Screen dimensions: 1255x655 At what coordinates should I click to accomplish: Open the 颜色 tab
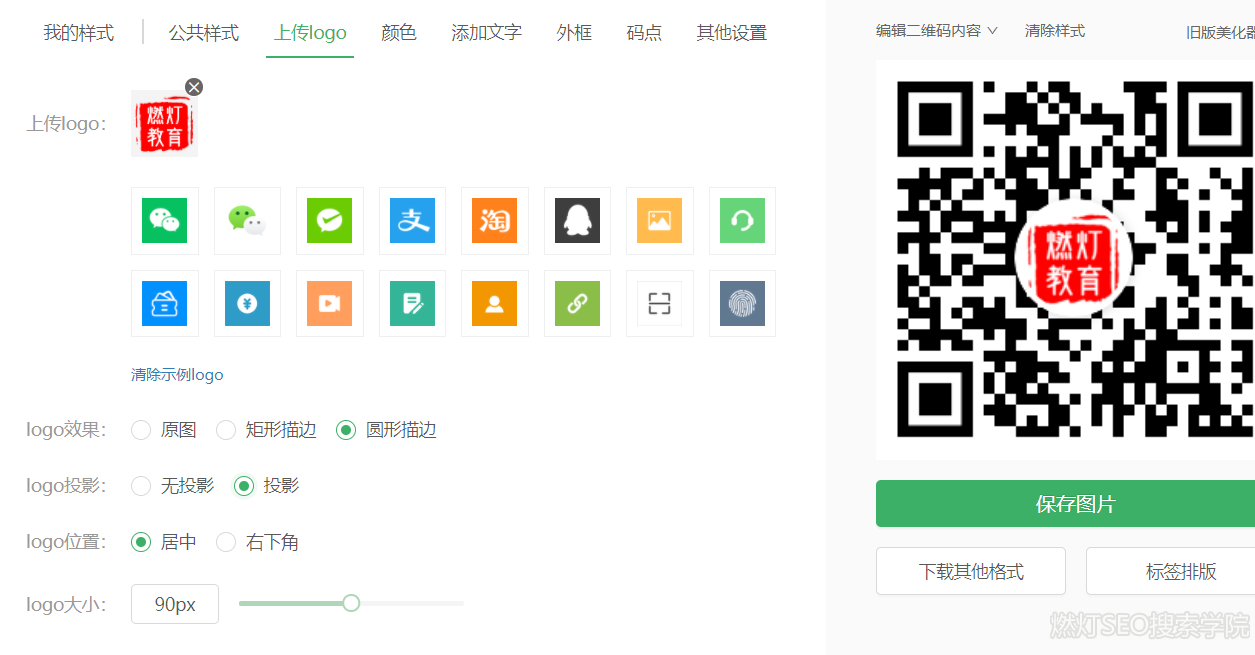[x=399, y=33]
